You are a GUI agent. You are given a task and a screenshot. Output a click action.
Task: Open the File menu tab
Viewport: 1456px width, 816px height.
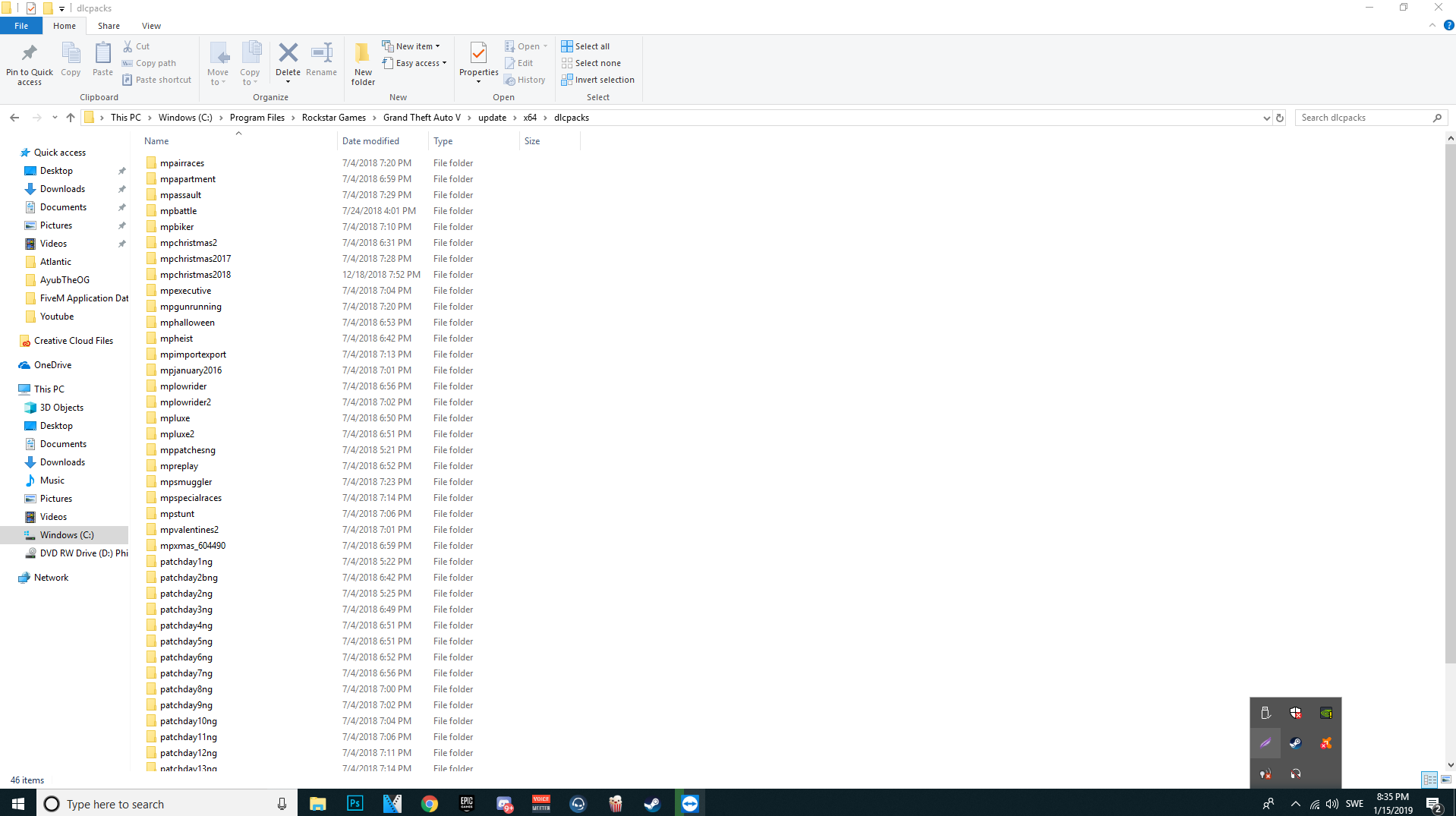(x=21, y=26)
